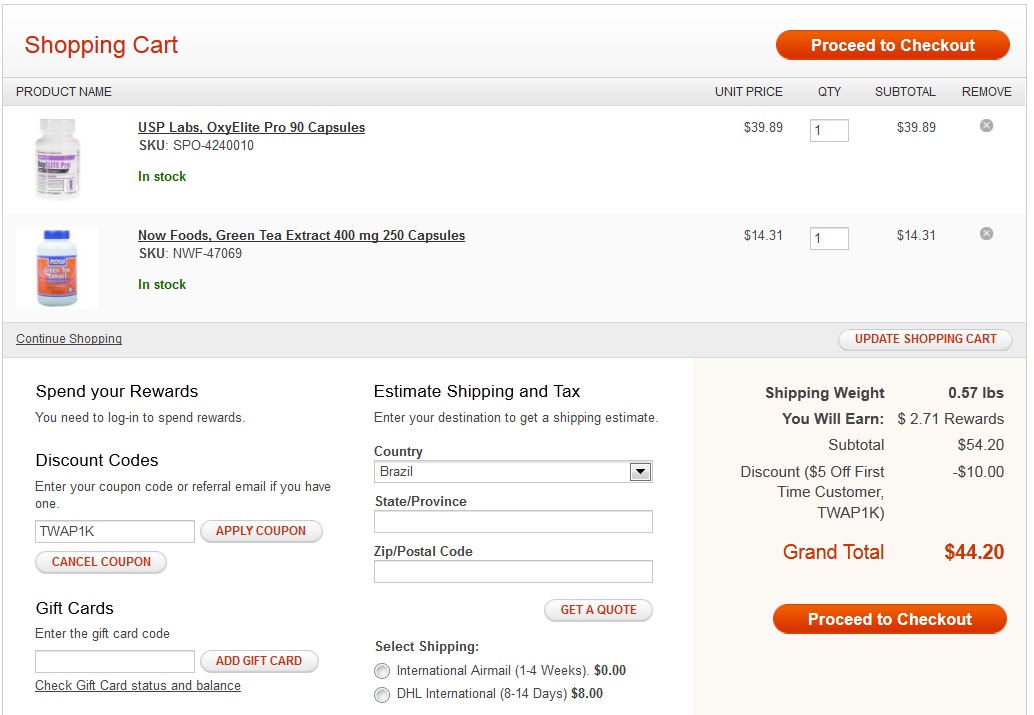Click the Estimate Shipping and Tax heading
Viewport: 1034px width, 715px height.
(477, 392)
